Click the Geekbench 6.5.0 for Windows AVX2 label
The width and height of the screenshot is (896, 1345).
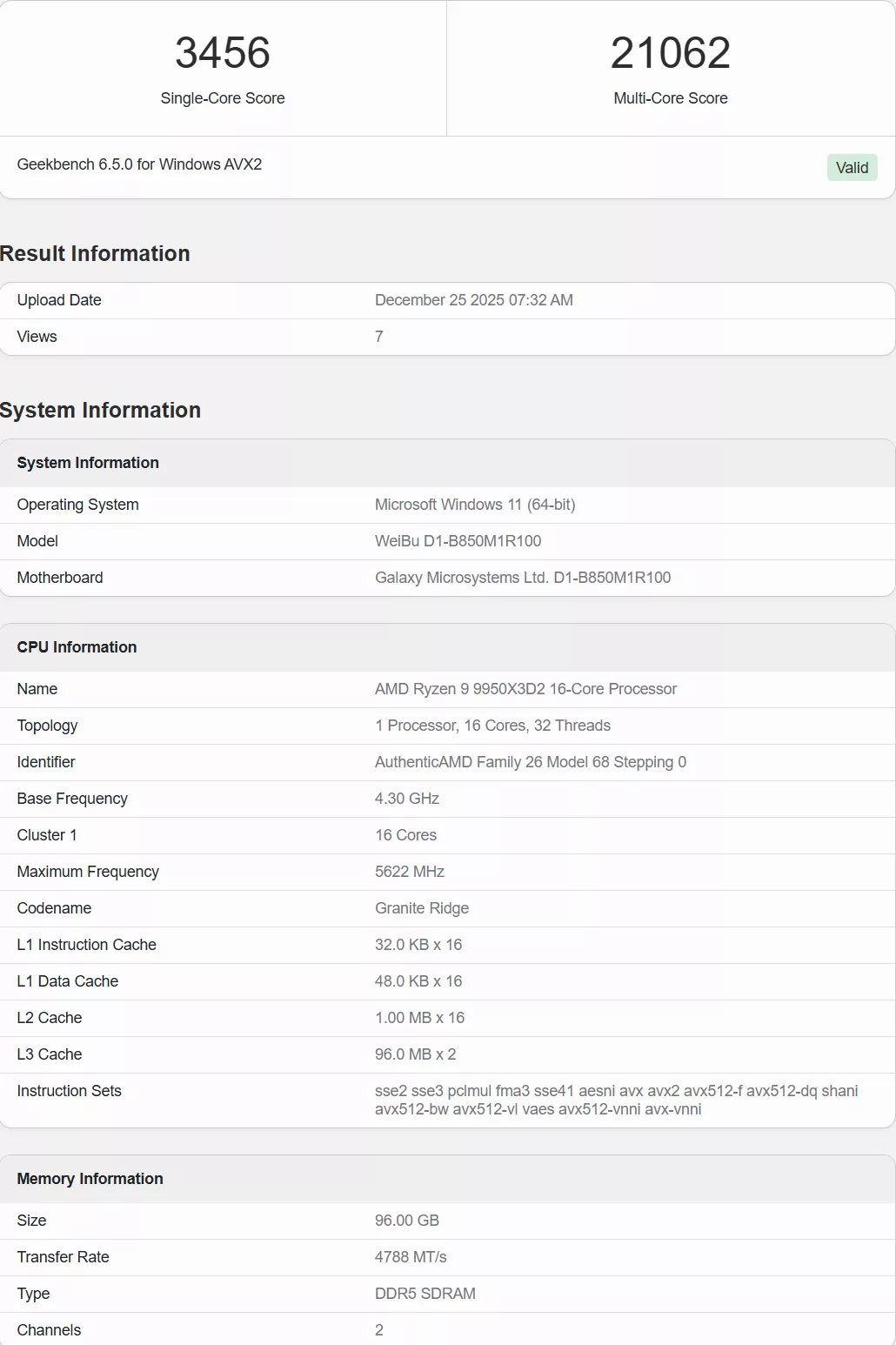140,164
